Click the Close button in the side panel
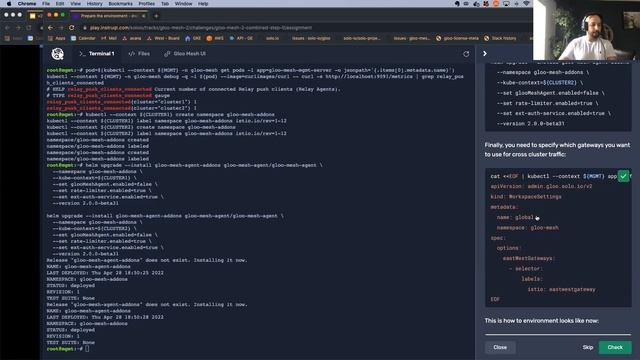The height and width of the screenshot is (360, 640). [500, 347]
